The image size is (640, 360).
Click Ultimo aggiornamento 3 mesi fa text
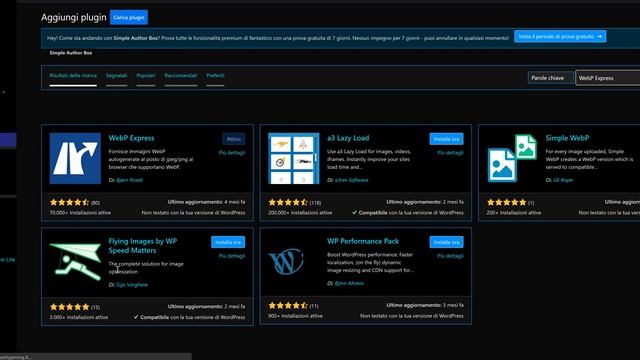[424, 305]
